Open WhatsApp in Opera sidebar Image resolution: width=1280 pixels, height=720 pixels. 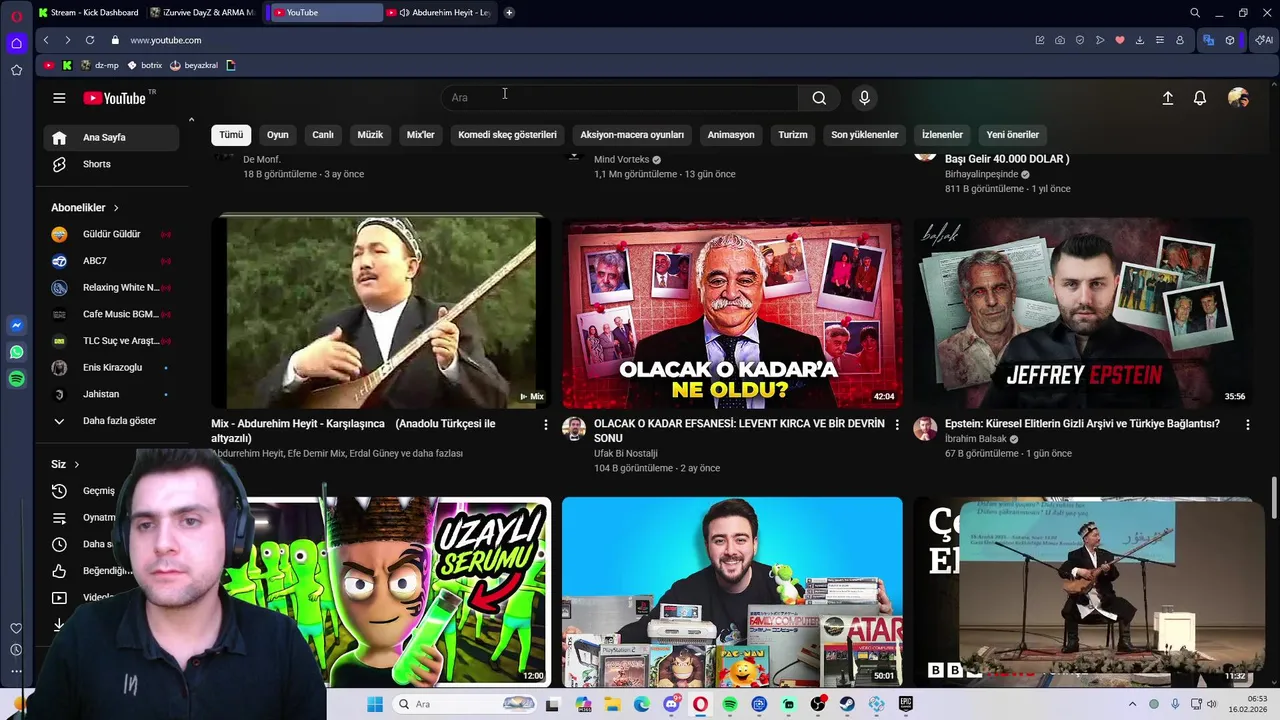[16, 352]
